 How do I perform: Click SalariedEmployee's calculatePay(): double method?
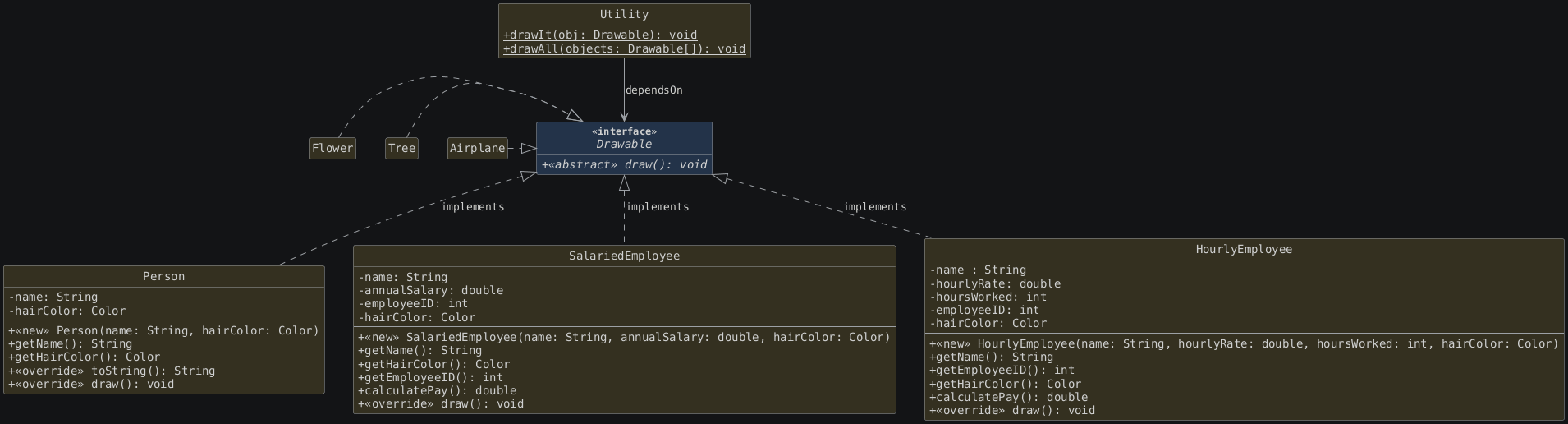coord(437,390)
